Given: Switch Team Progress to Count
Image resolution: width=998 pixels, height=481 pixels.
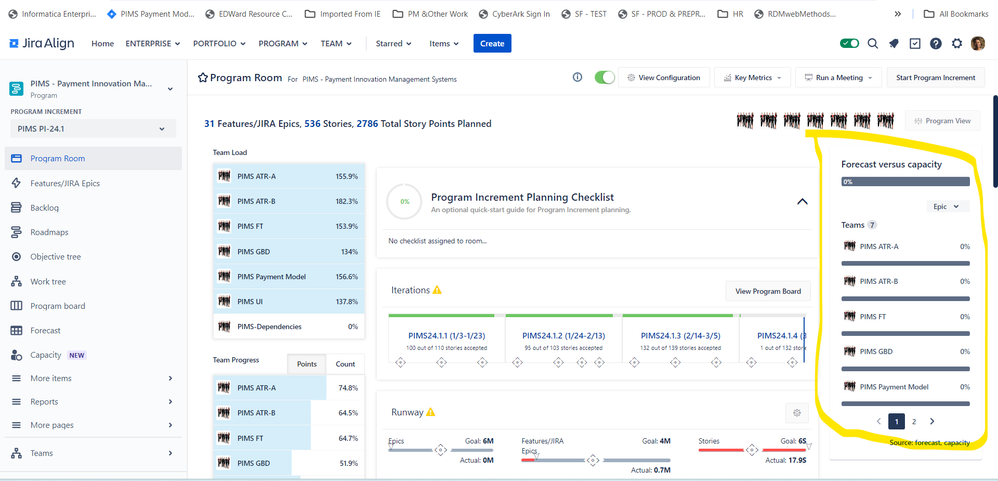Looking at the screenshot, I should [346, 364].
